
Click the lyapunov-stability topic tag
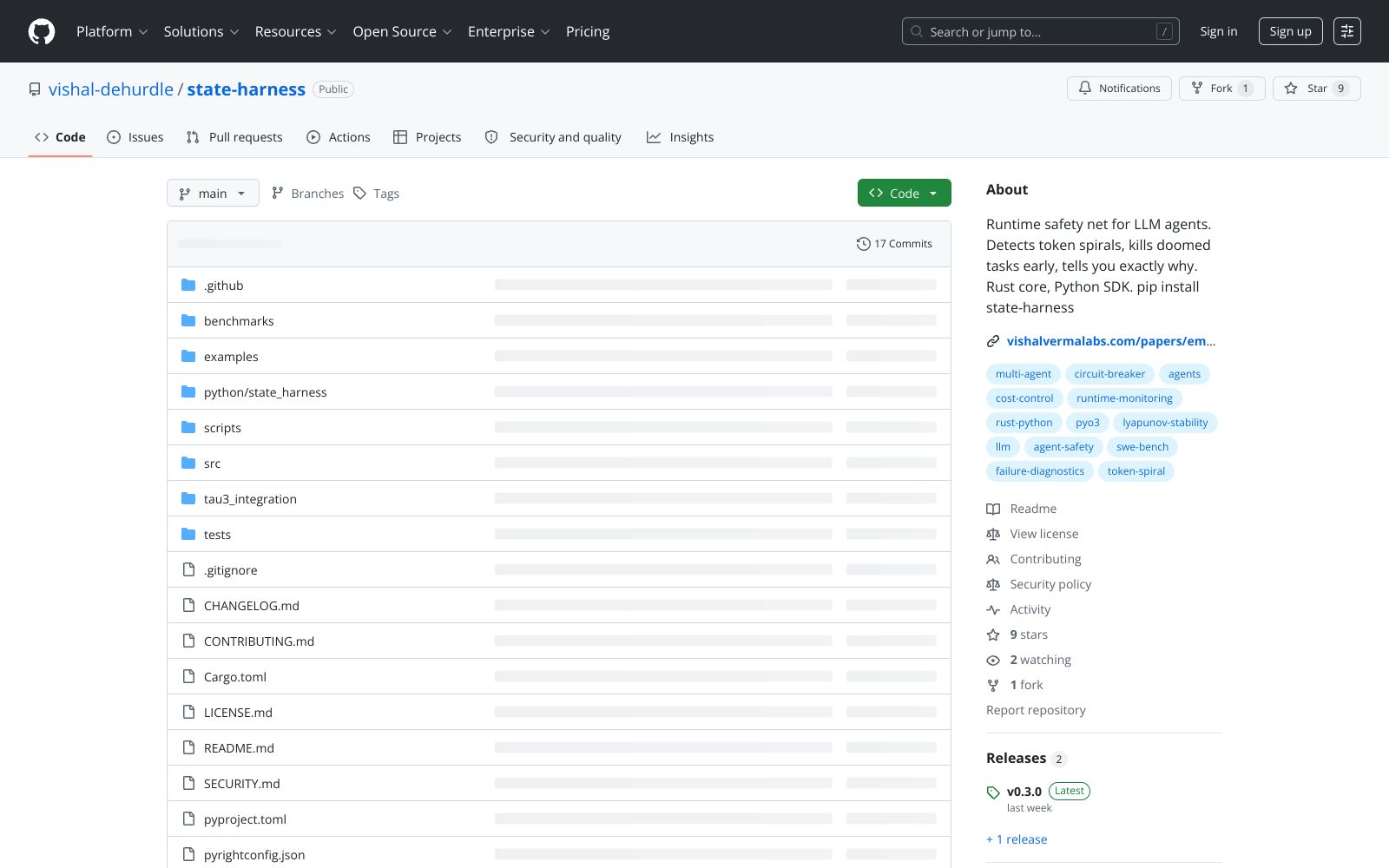pos(1165,423)
